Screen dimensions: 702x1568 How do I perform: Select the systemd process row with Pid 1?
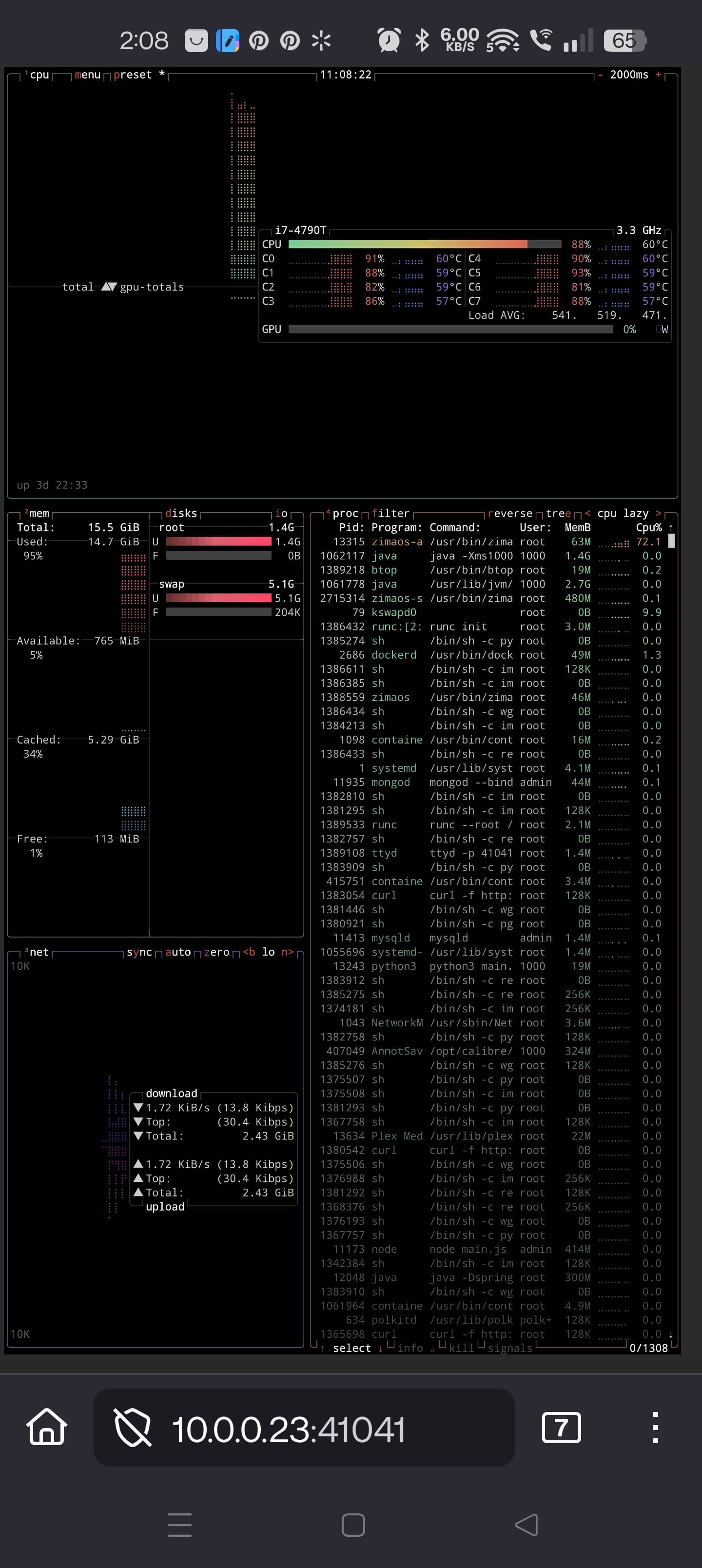click(491, 768)
